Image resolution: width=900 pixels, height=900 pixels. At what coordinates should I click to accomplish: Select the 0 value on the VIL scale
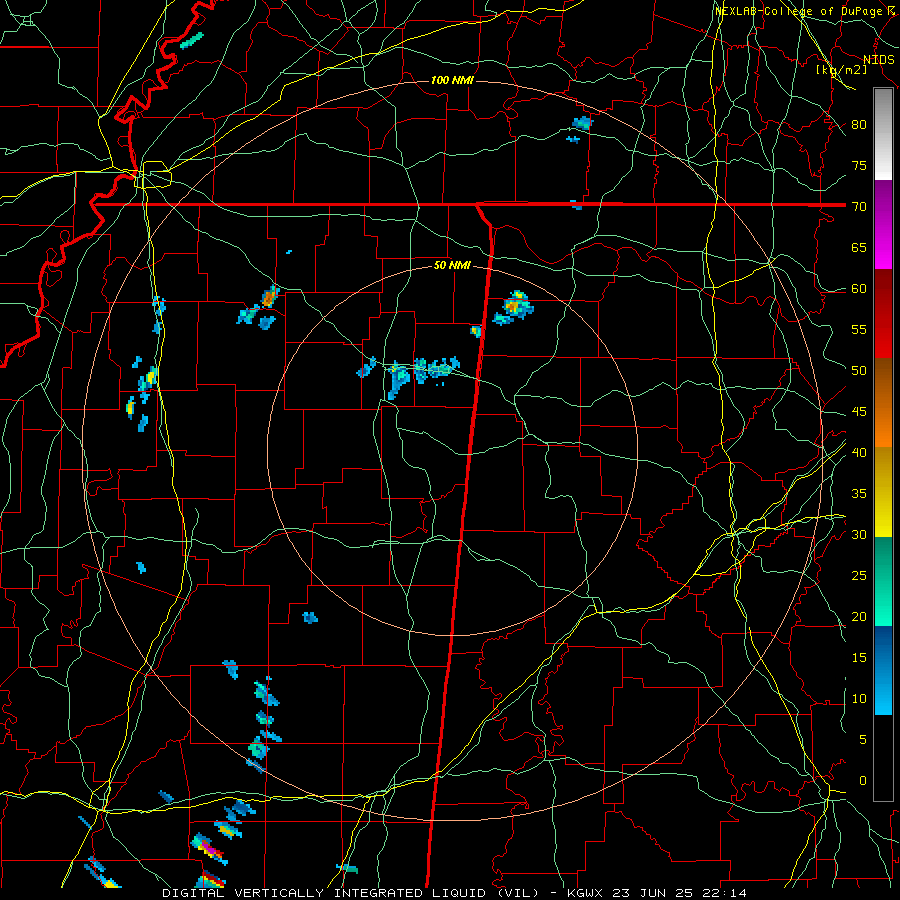click(863, 781)
